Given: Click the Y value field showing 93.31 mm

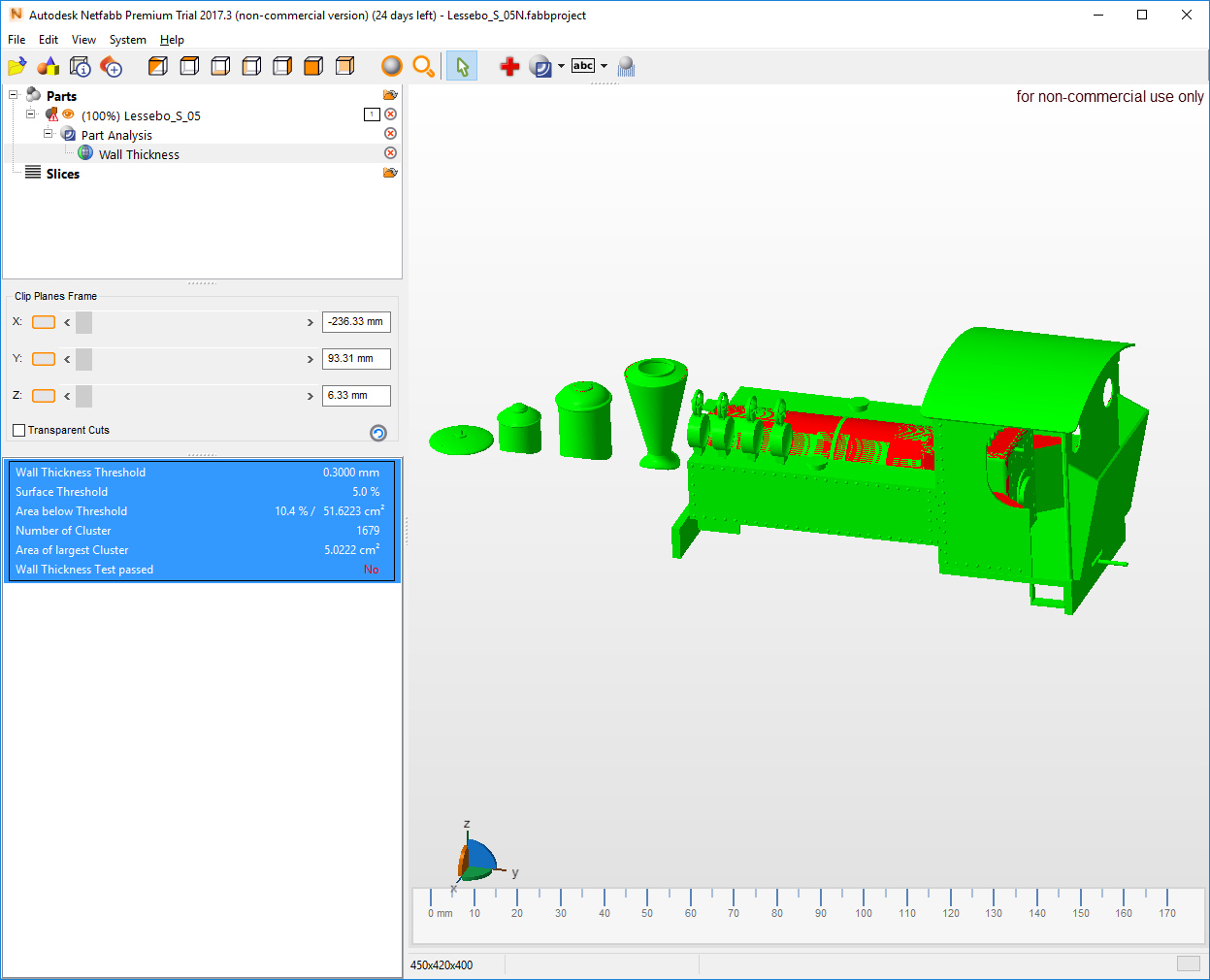Looking at the screenshot, I should (356, 359).
